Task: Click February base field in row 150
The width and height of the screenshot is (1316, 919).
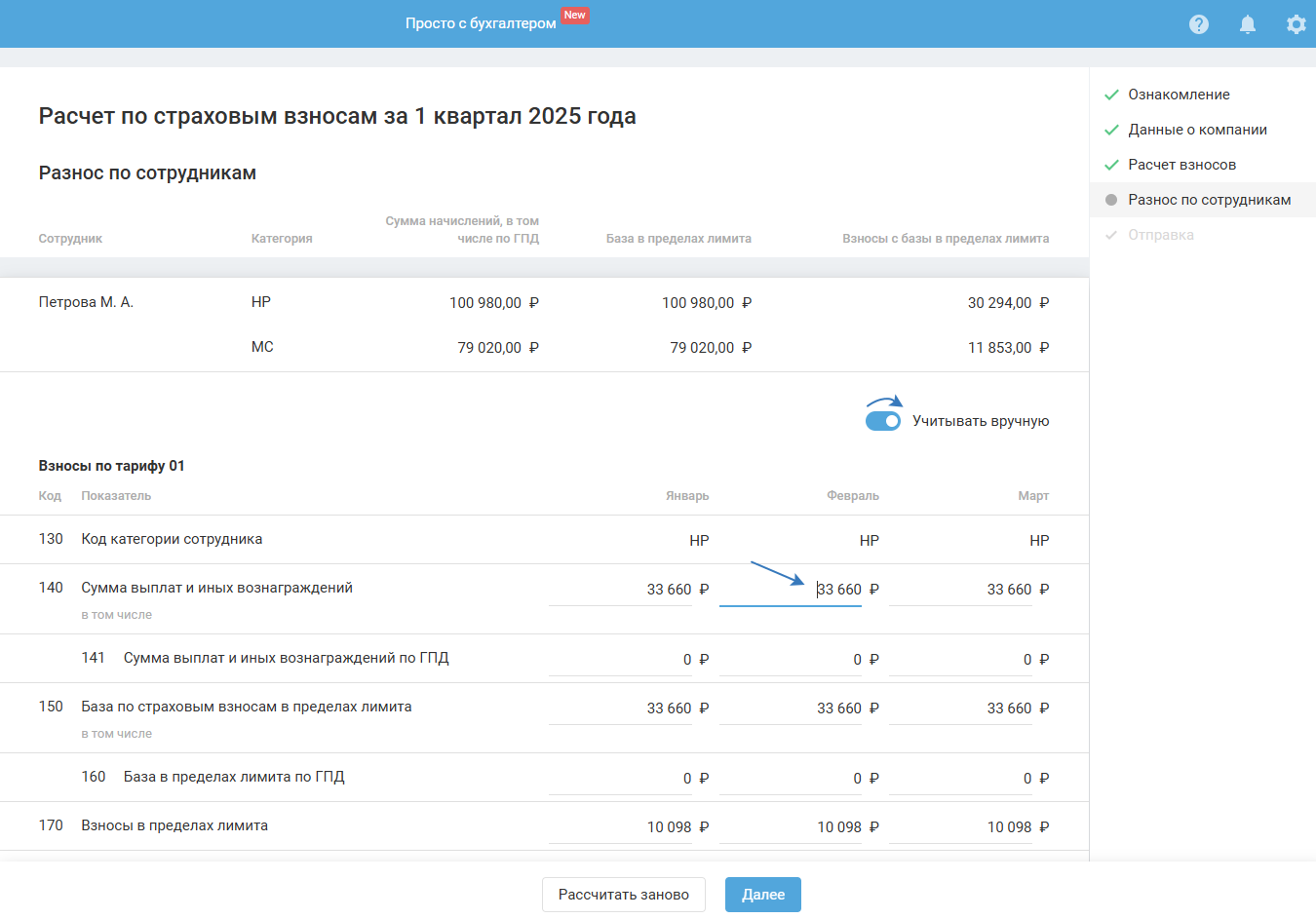Action: pyautogui.click(x=791, y=708)
